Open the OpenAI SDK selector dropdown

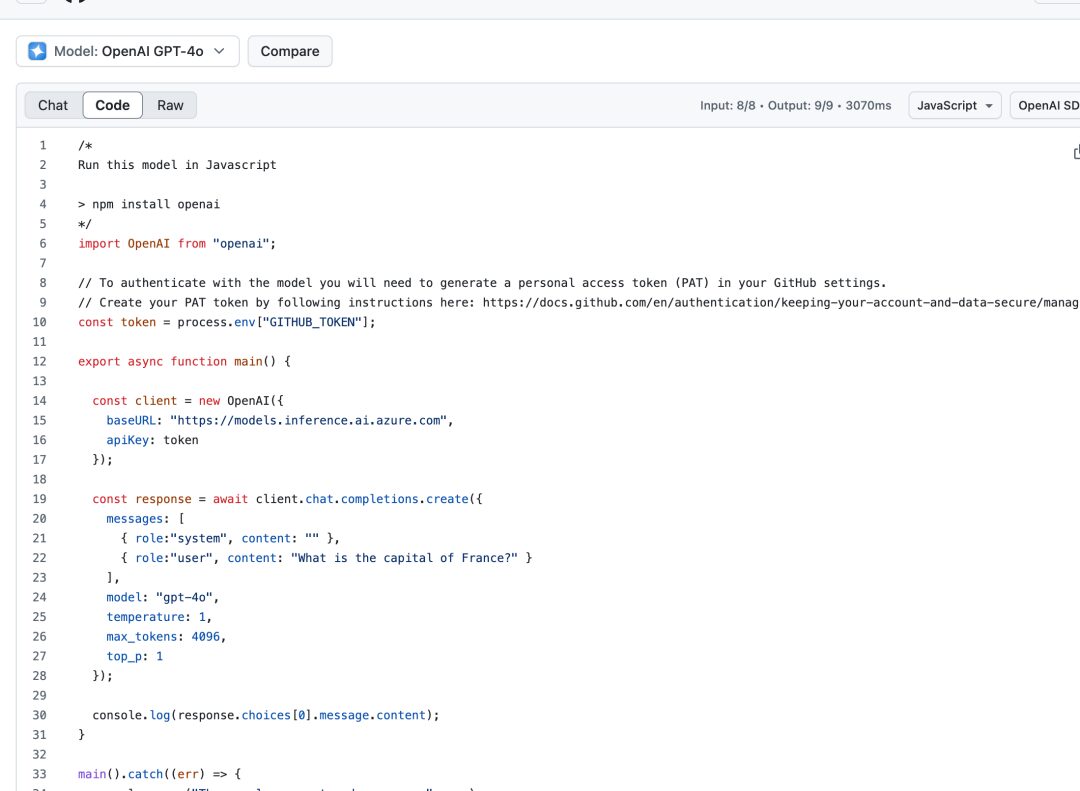click(1047, 105)
